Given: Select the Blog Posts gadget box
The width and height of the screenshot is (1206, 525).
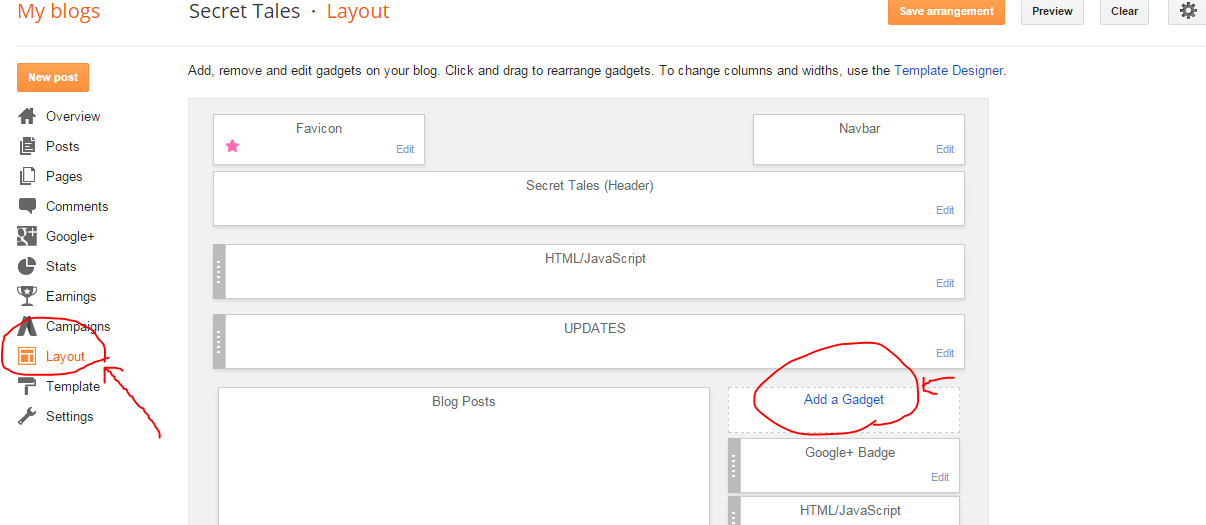Looking at the screenshot, I should pos(464,456).
